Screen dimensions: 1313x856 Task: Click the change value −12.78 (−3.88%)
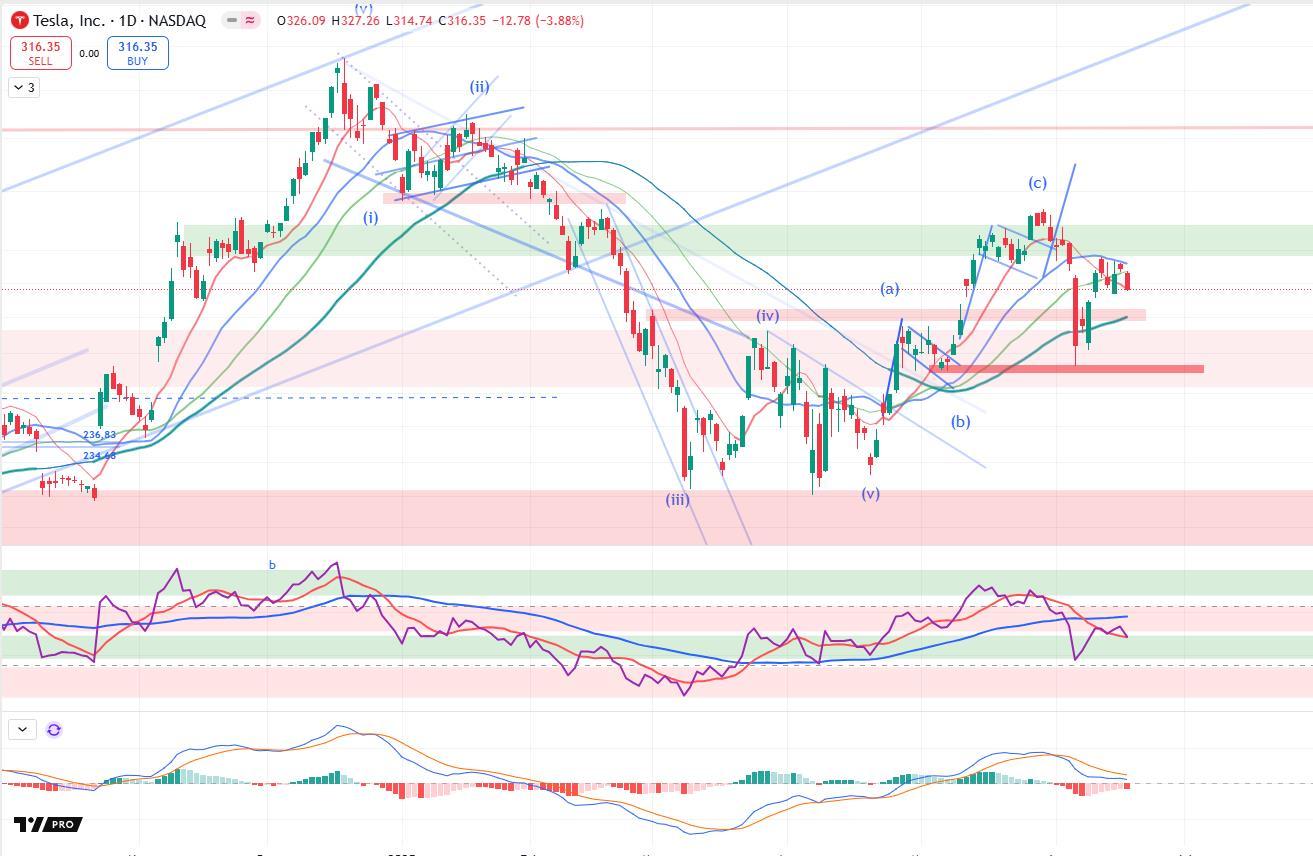pos(538,20)
